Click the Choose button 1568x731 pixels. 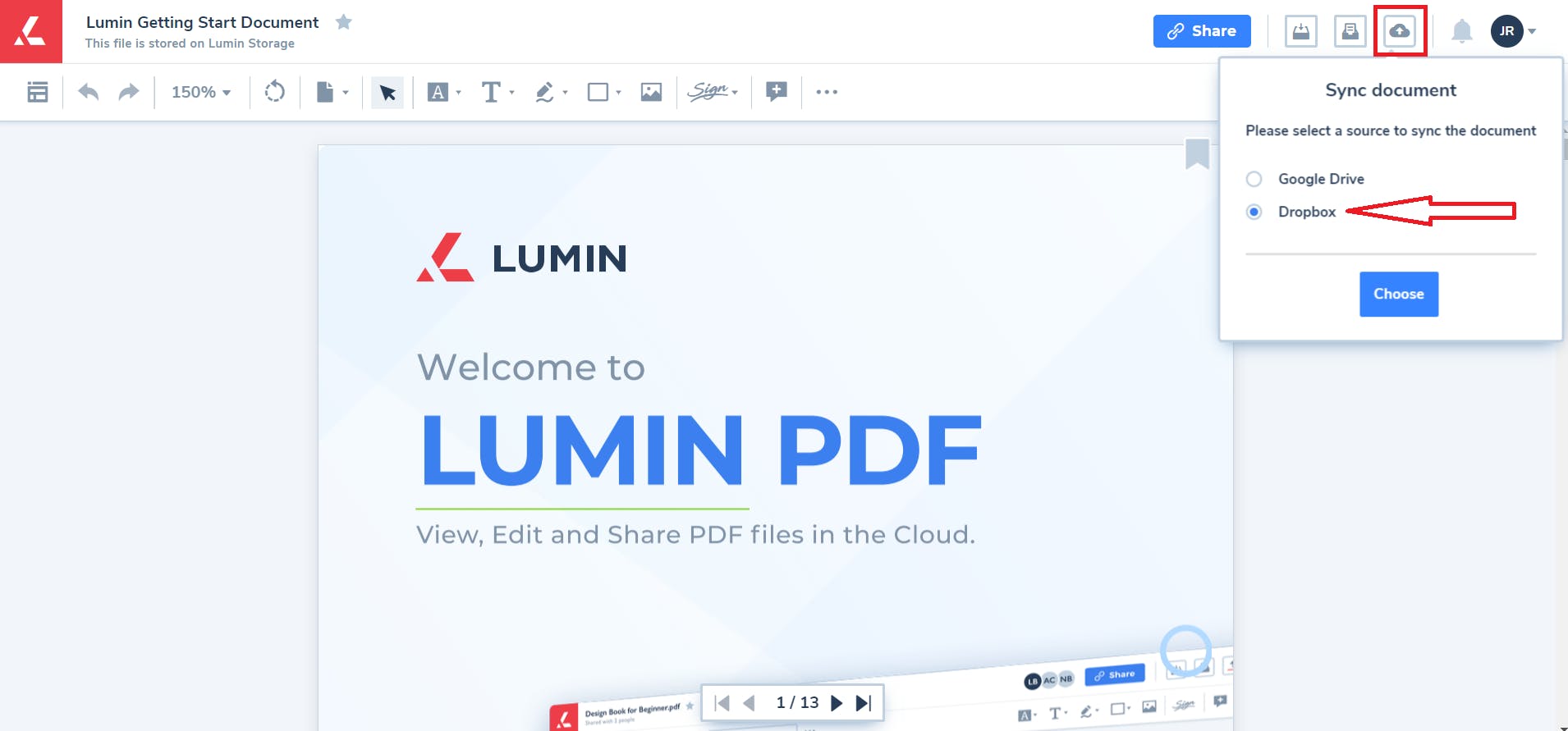(x=1399, y=294)
